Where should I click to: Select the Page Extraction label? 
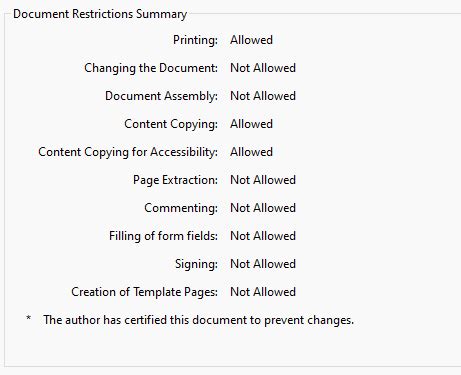[175, 180]
